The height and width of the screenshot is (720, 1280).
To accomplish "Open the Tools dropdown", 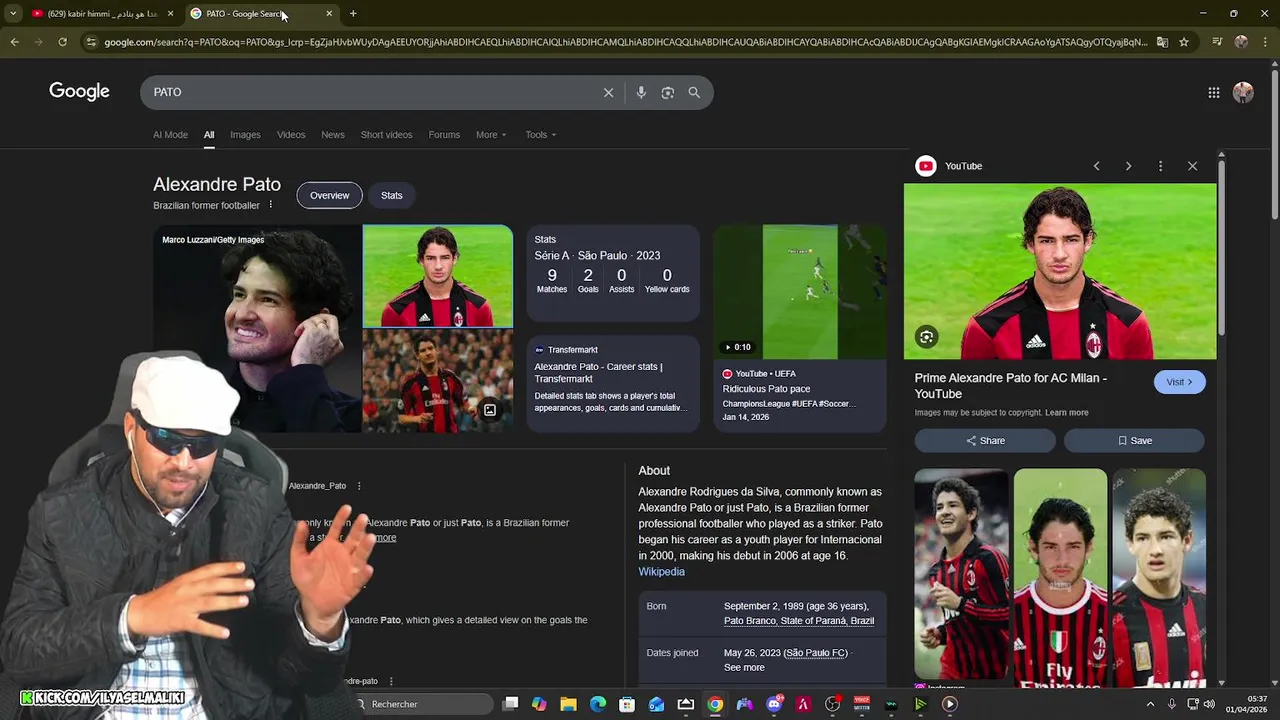I will (x=541, y=135).
